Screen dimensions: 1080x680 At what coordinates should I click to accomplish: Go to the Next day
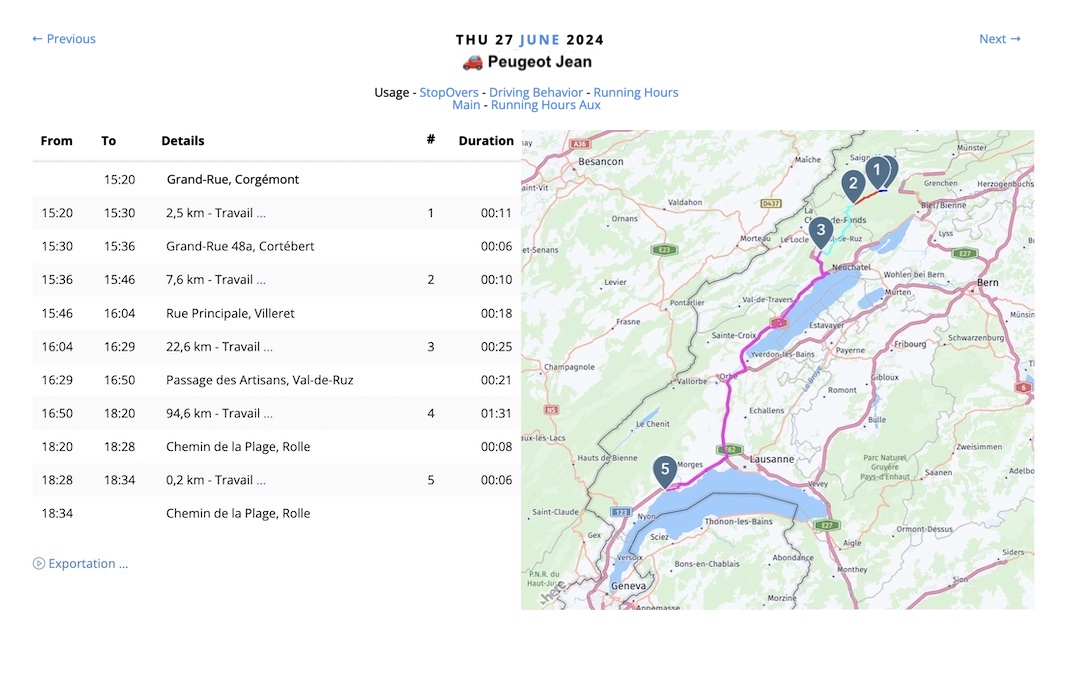tap(1000, 39)
